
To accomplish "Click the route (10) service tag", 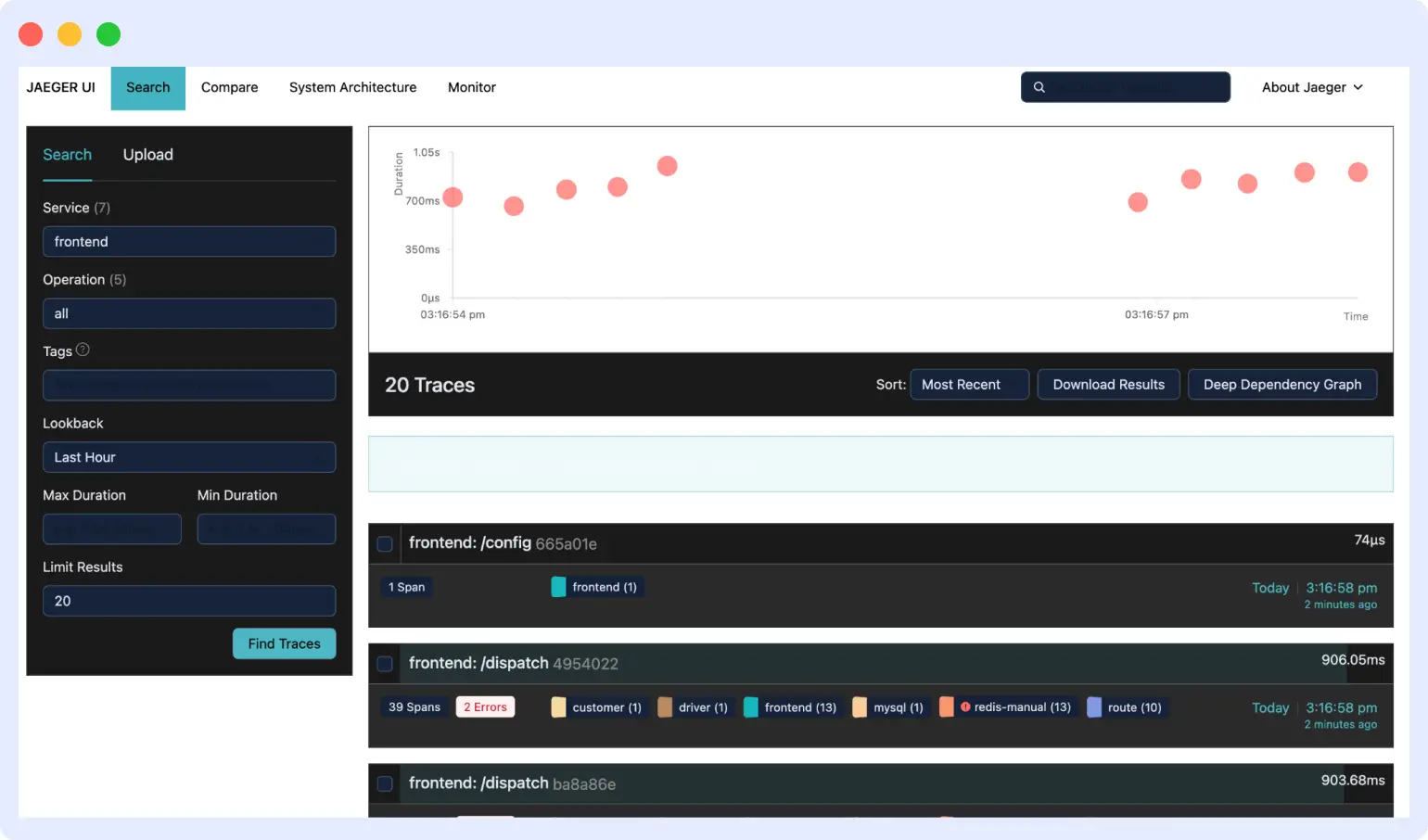I will pos(1127,707).
